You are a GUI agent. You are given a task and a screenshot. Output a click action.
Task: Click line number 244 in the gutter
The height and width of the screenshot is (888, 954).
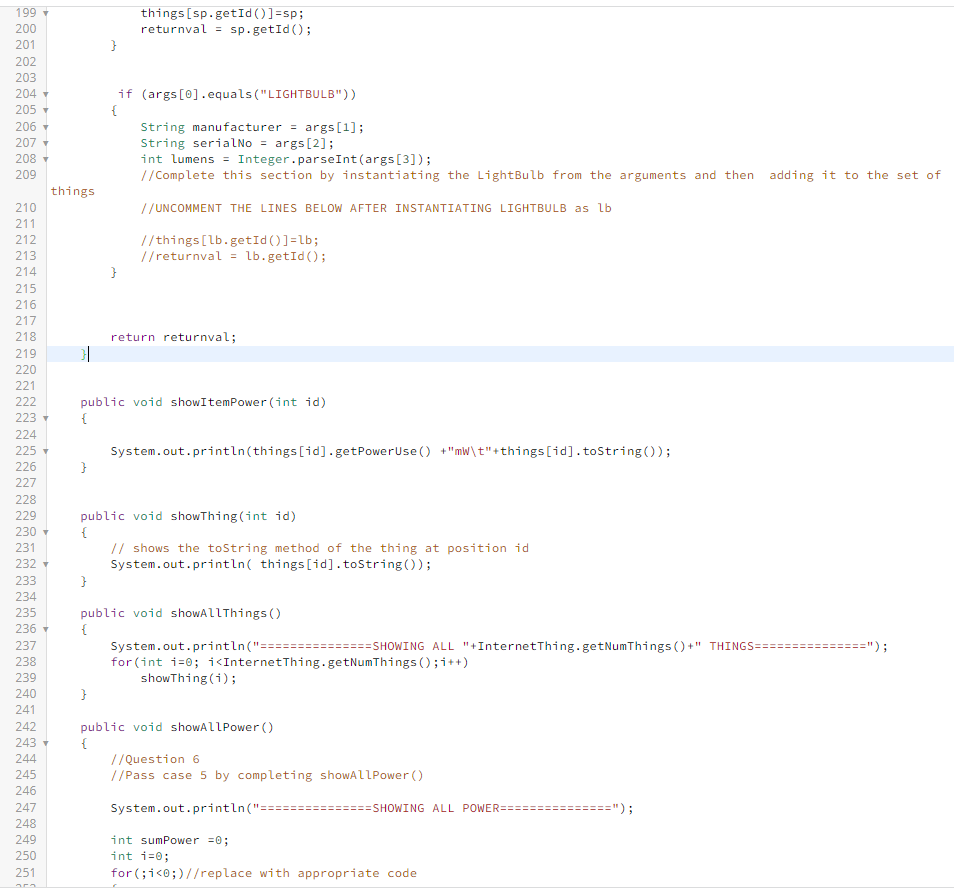pos(25,758)
